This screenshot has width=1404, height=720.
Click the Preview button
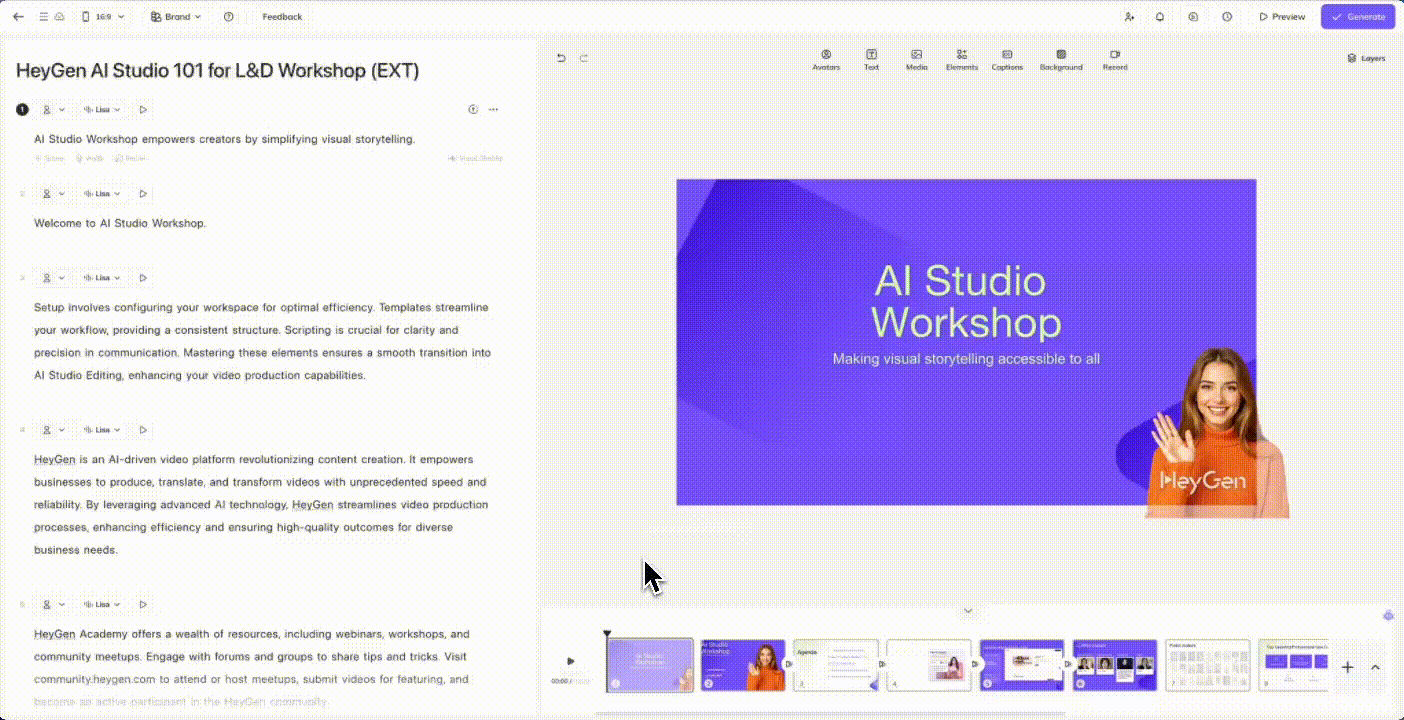[1282, 17]
